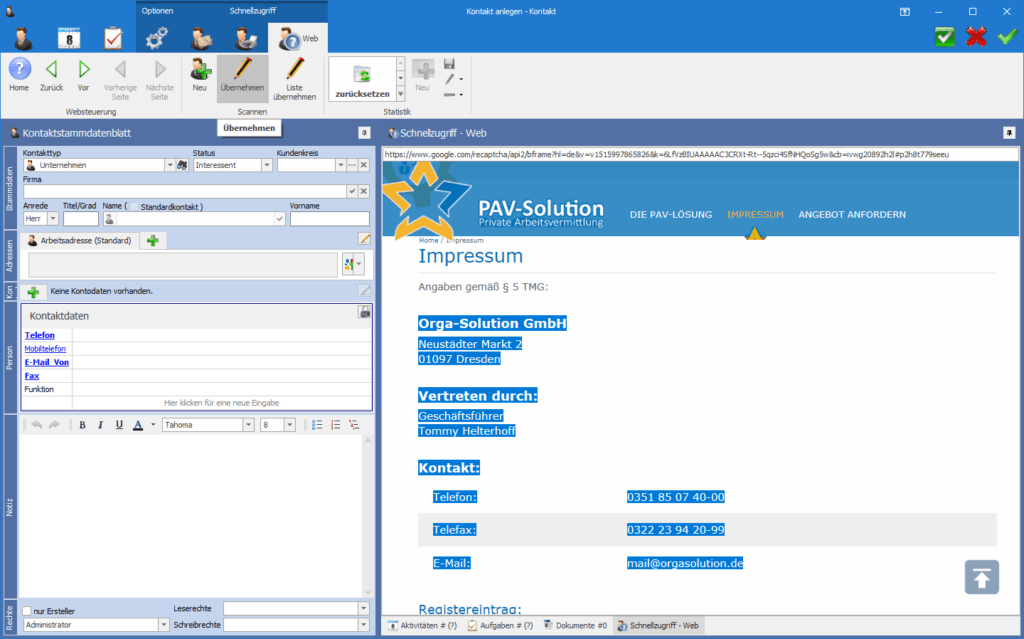Open the Kundenkreis dropdown

(340, 165)
